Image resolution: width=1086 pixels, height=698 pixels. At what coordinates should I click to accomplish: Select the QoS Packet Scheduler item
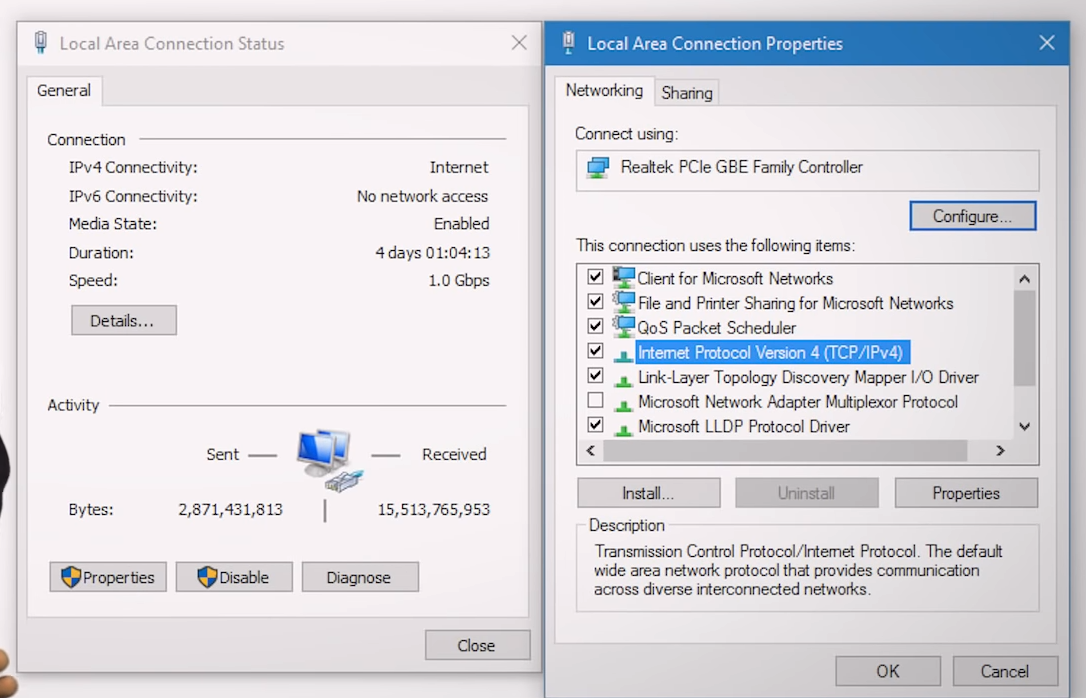pyautogui.click(x=716, y=328)
